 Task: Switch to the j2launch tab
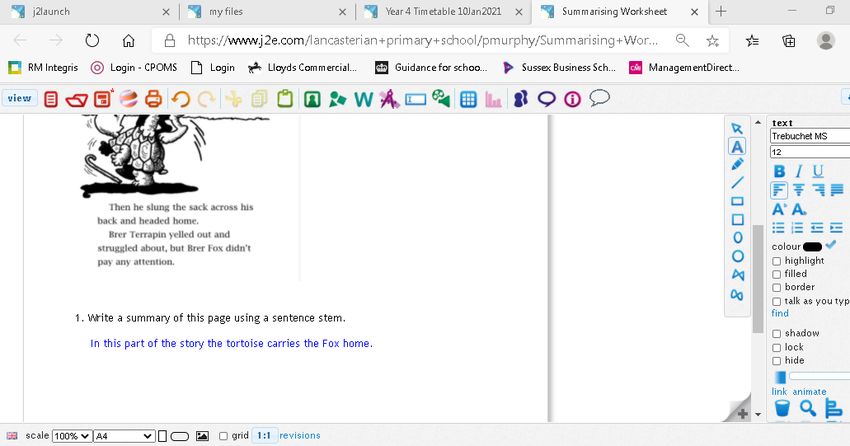pos(89,11)
